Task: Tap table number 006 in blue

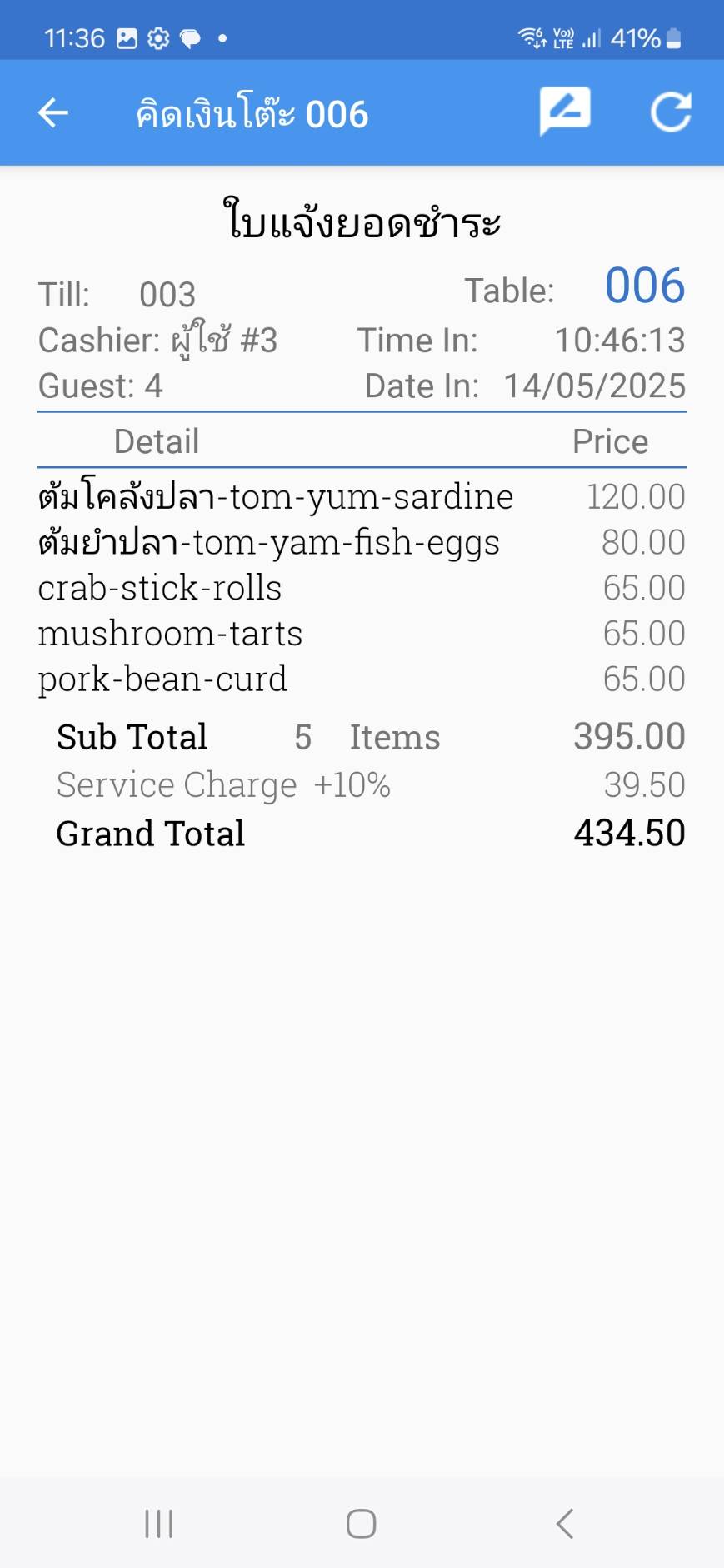Action: click(x=644, y=286)
